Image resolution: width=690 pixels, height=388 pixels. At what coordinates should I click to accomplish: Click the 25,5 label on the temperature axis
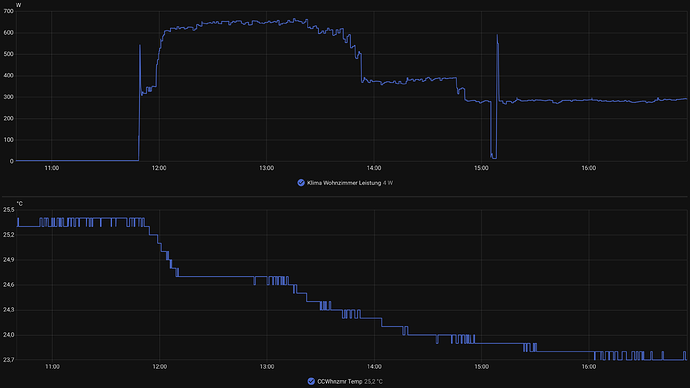(x=8, y=210)
